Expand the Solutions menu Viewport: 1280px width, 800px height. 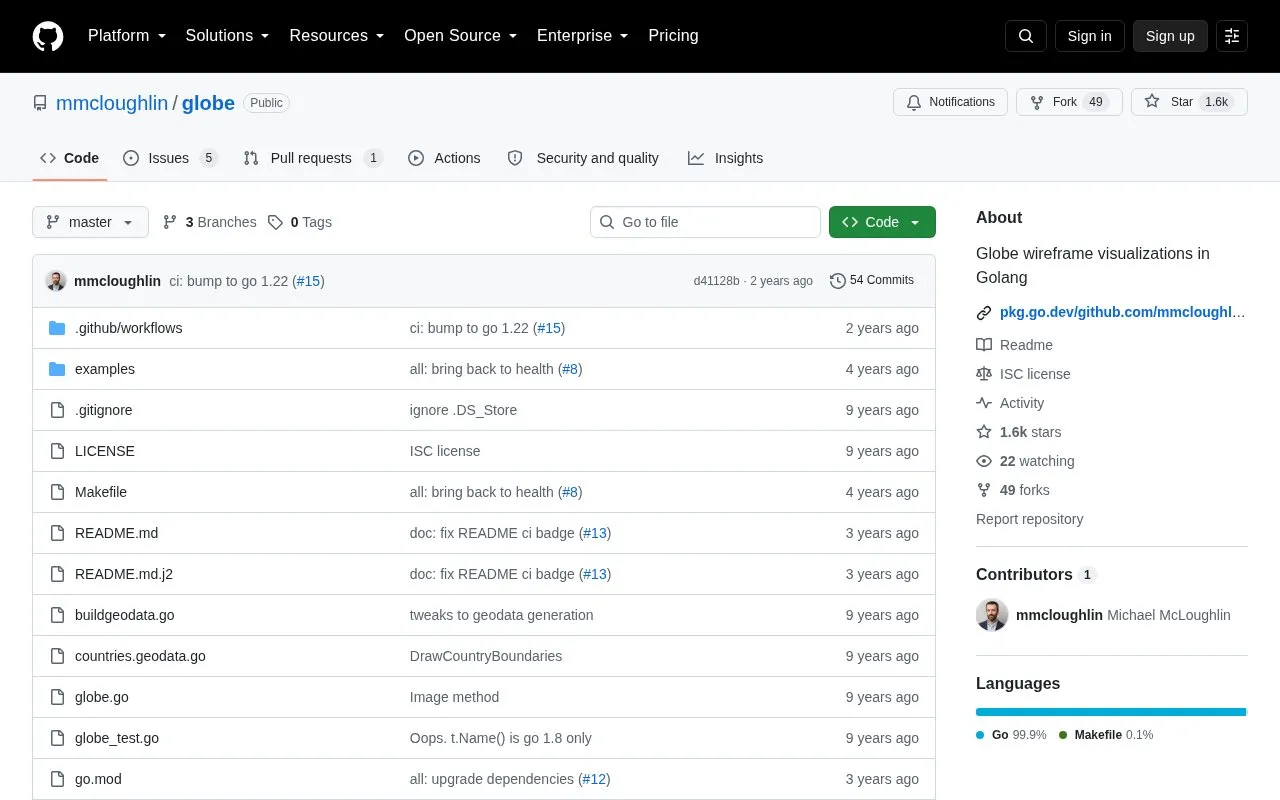click(227, 36)
